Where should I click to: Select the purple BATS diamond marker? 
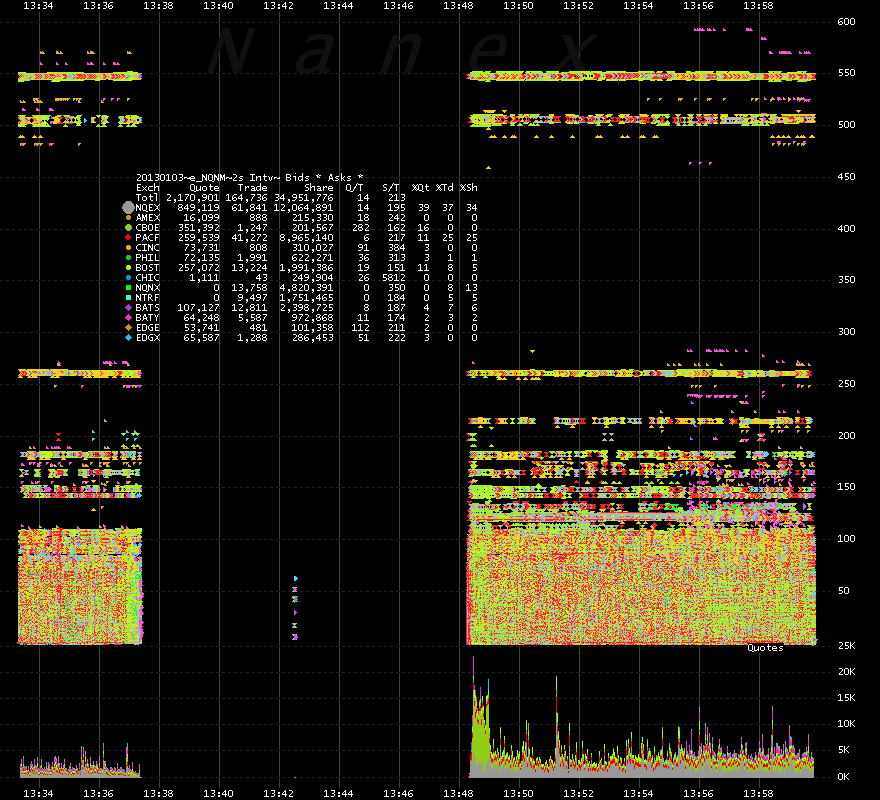129,308
